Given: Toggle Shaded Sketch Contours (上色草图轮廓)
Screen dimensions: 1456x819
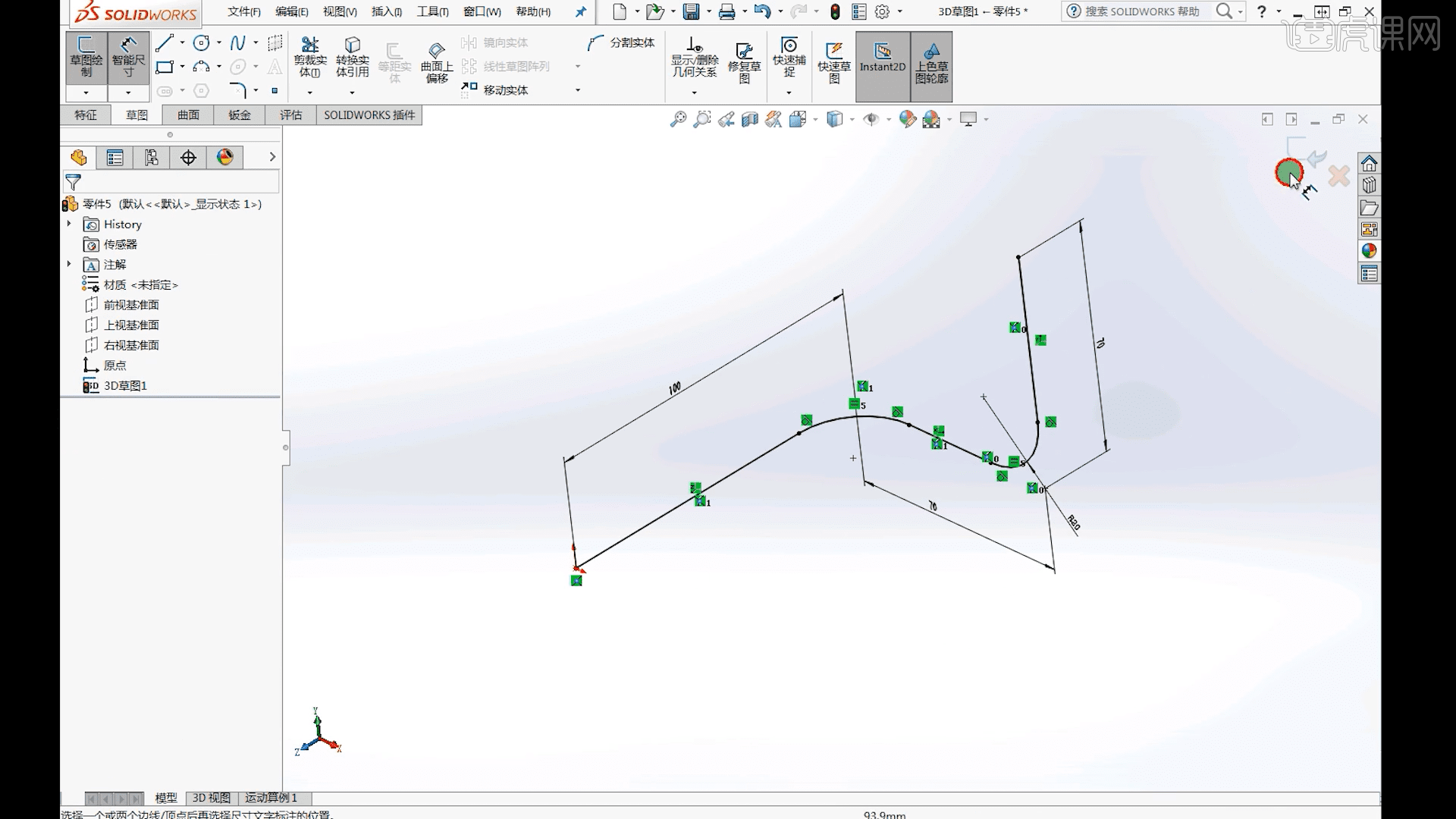Looking at the screenshot, I should point(931,61).
